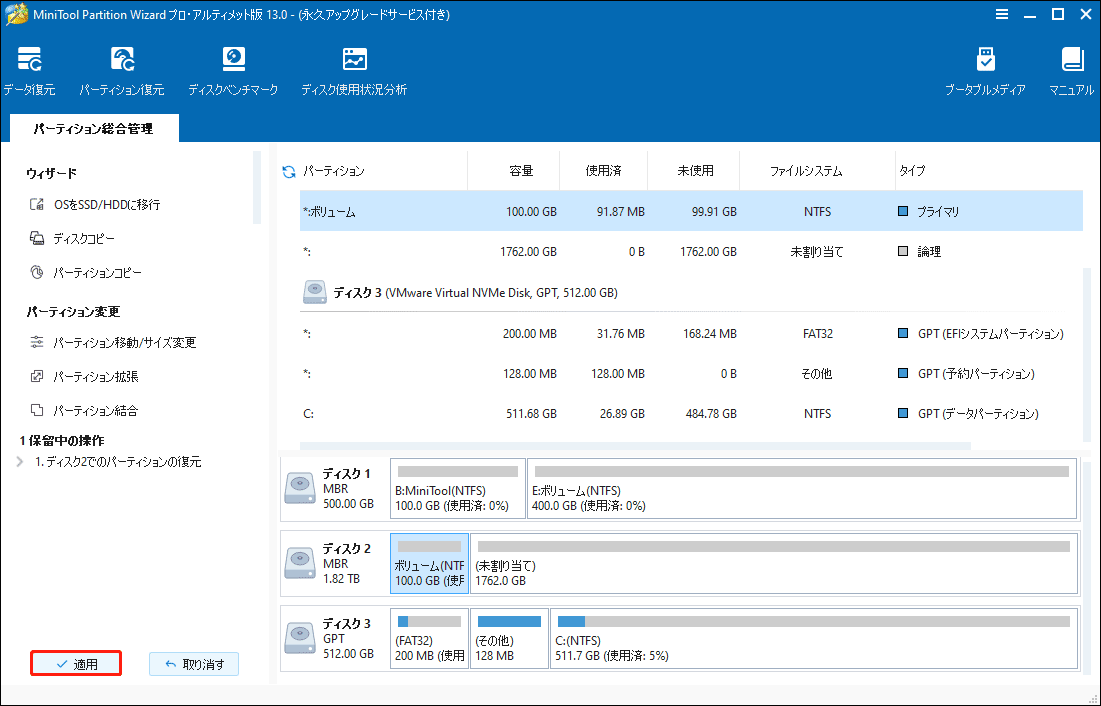Launch パーティション復元 from toolbar
The width and height of the screenshot is (1101, 706).
[x=122, y=60]
